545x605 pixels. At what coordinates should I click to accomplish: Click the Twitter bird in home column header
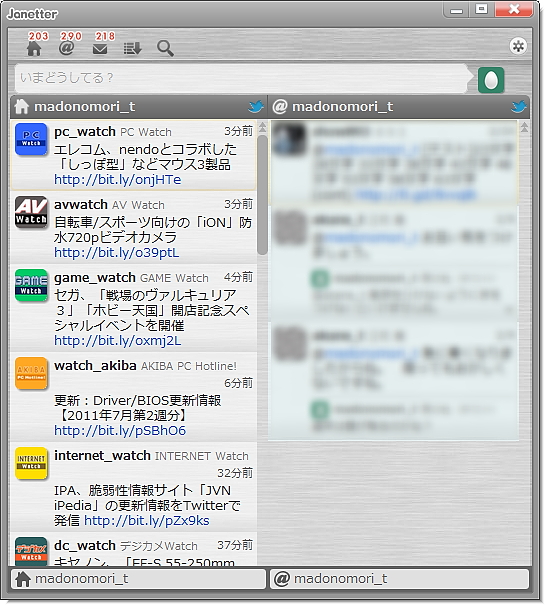256,106
